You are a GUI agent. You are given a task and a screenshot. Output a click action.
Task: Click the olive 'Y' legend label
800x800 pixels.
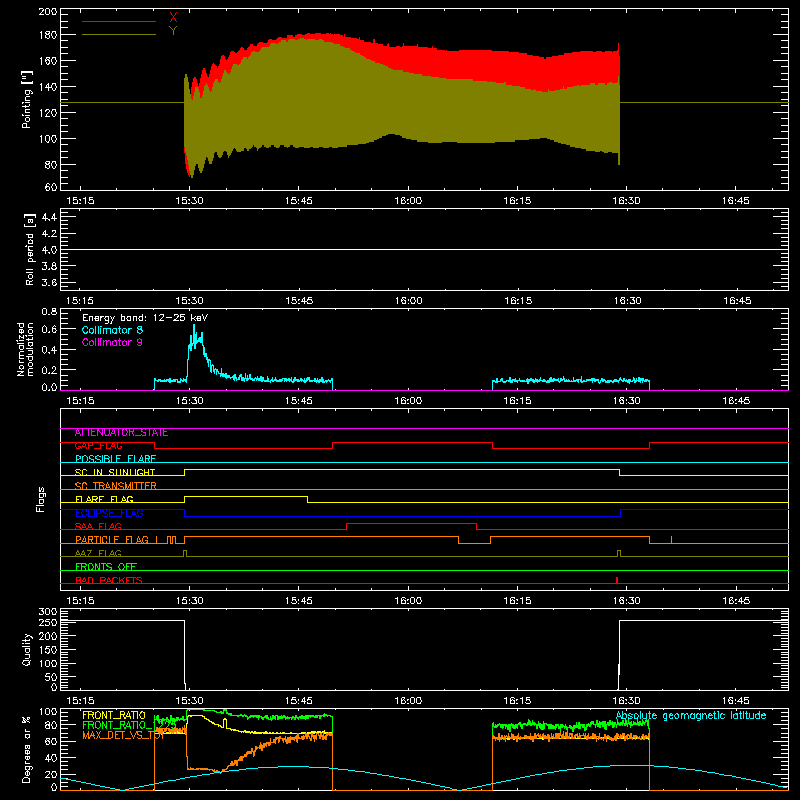click(173, 31)
